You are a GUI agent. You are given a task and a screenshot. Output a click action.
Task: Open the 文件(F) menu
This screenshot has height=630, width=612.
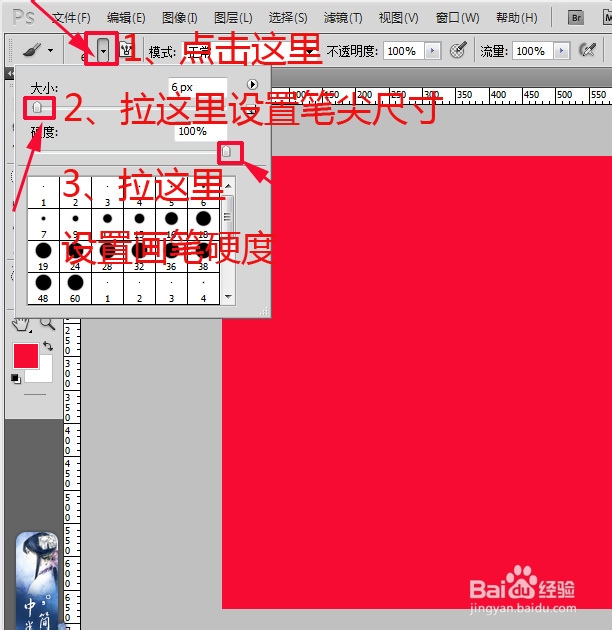71,18
